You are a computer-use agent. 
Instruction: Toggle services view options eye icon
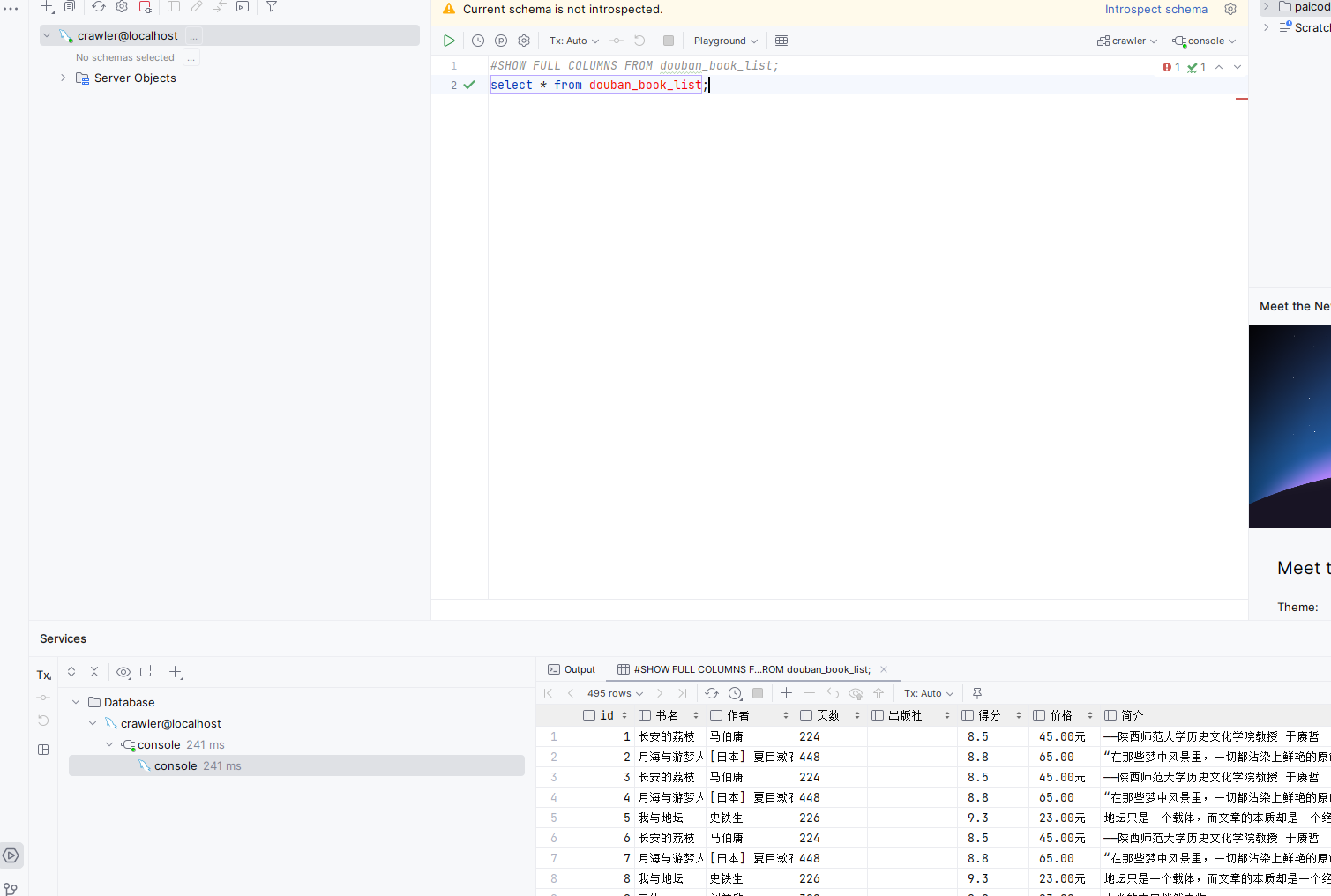pos(123,672)
